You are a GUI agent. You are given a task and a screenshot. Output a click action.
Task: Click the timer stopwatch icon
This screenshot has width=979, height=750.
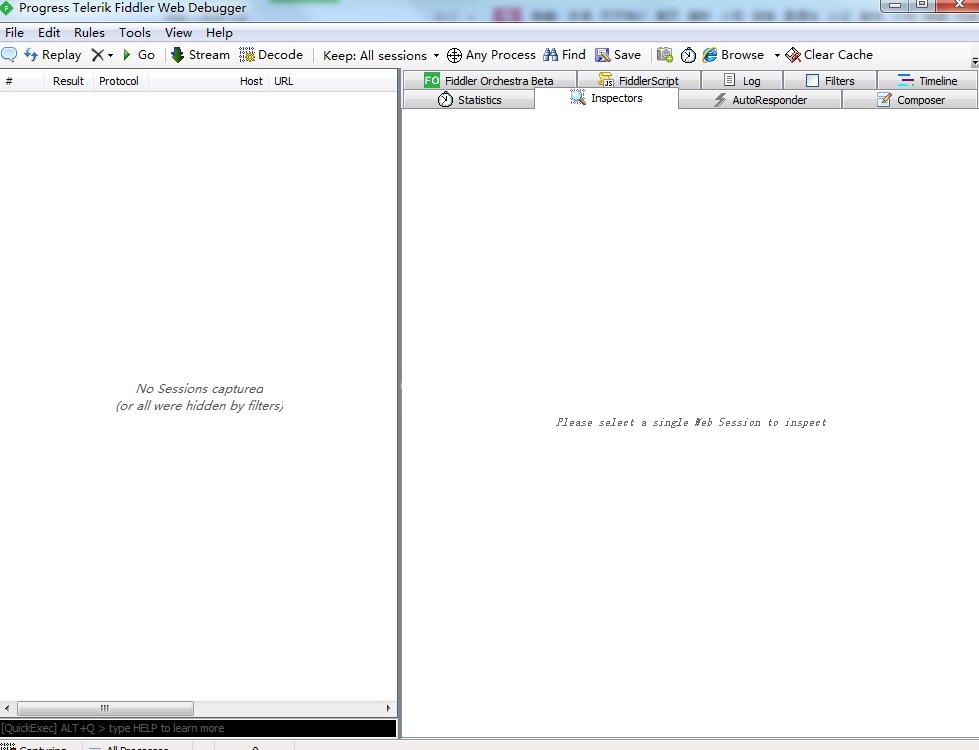tap(688, 56)
